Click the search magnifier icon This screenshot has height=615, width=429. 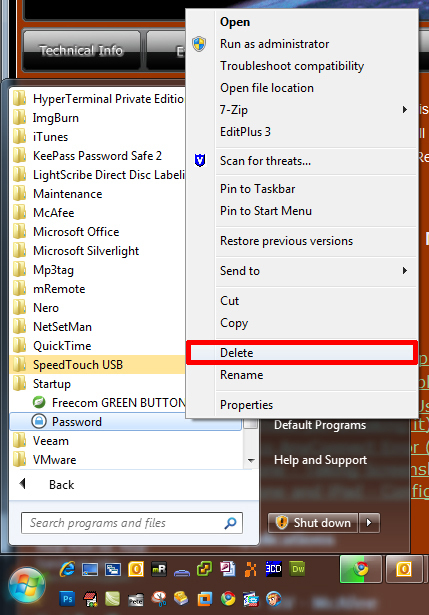point(231,522)
